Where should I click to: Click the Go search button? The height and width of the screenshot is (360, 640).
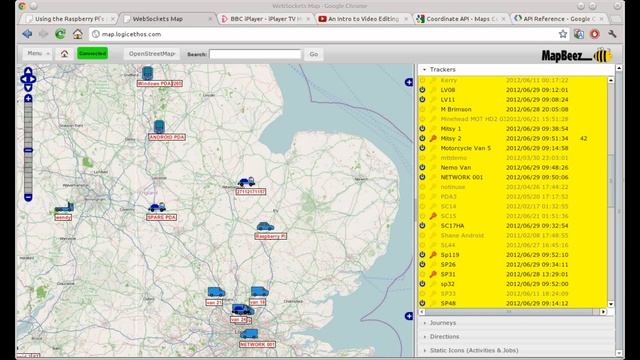click(x=313, y=54)
